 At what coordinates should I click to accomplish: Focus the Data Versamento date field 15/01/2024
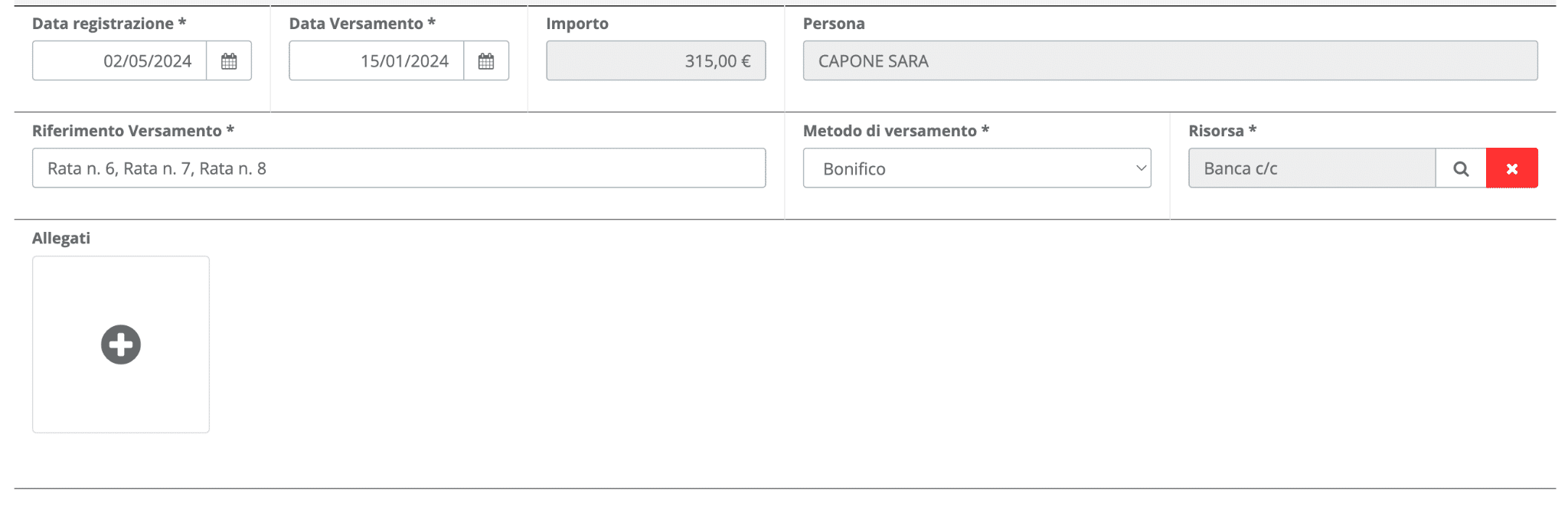click(377, 60)
